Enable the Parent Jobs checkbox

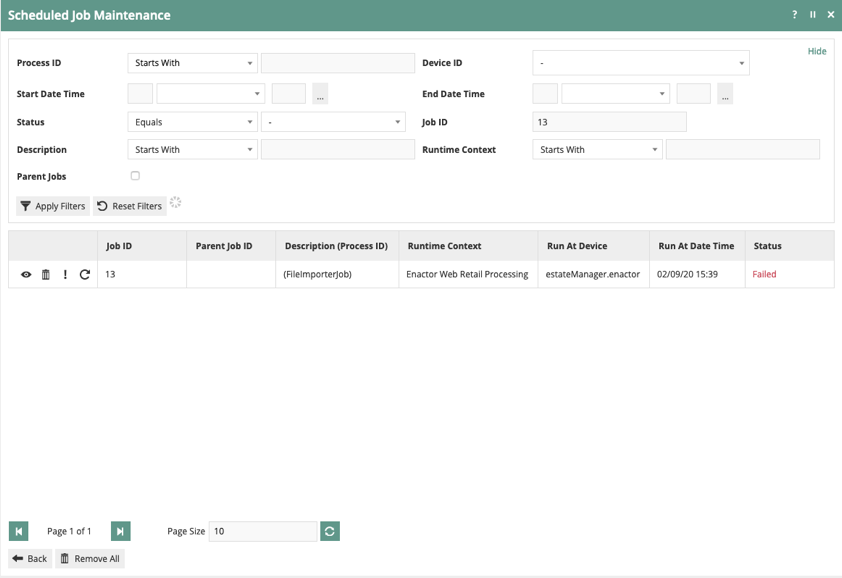[x=135, y=176]
